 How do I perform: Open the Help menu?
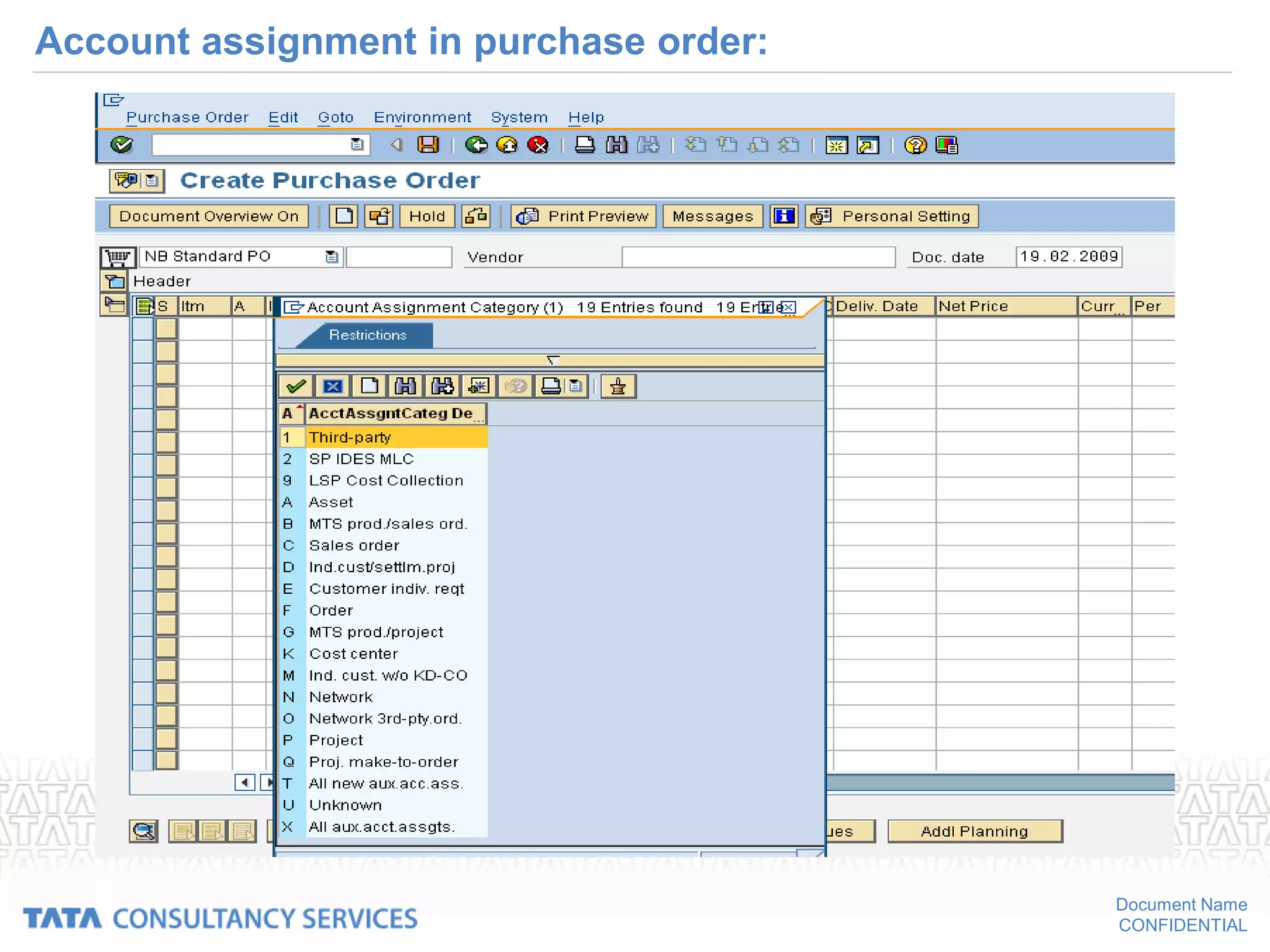(x=586, y=117)
